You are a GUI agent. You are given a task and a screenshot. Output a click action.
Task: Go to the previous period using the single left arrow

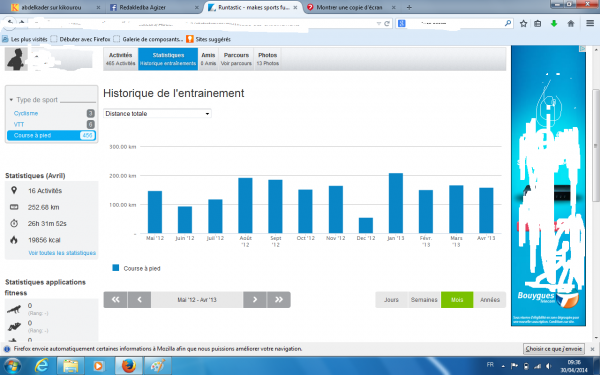tap(139, 300)
